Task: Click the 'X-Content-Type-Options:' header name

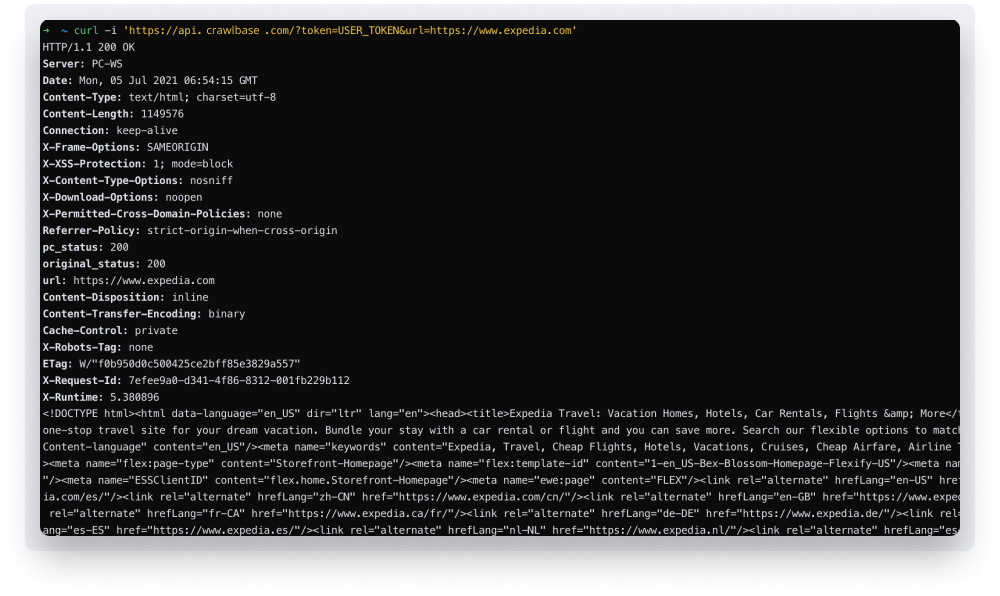Action: coord(113,180)
